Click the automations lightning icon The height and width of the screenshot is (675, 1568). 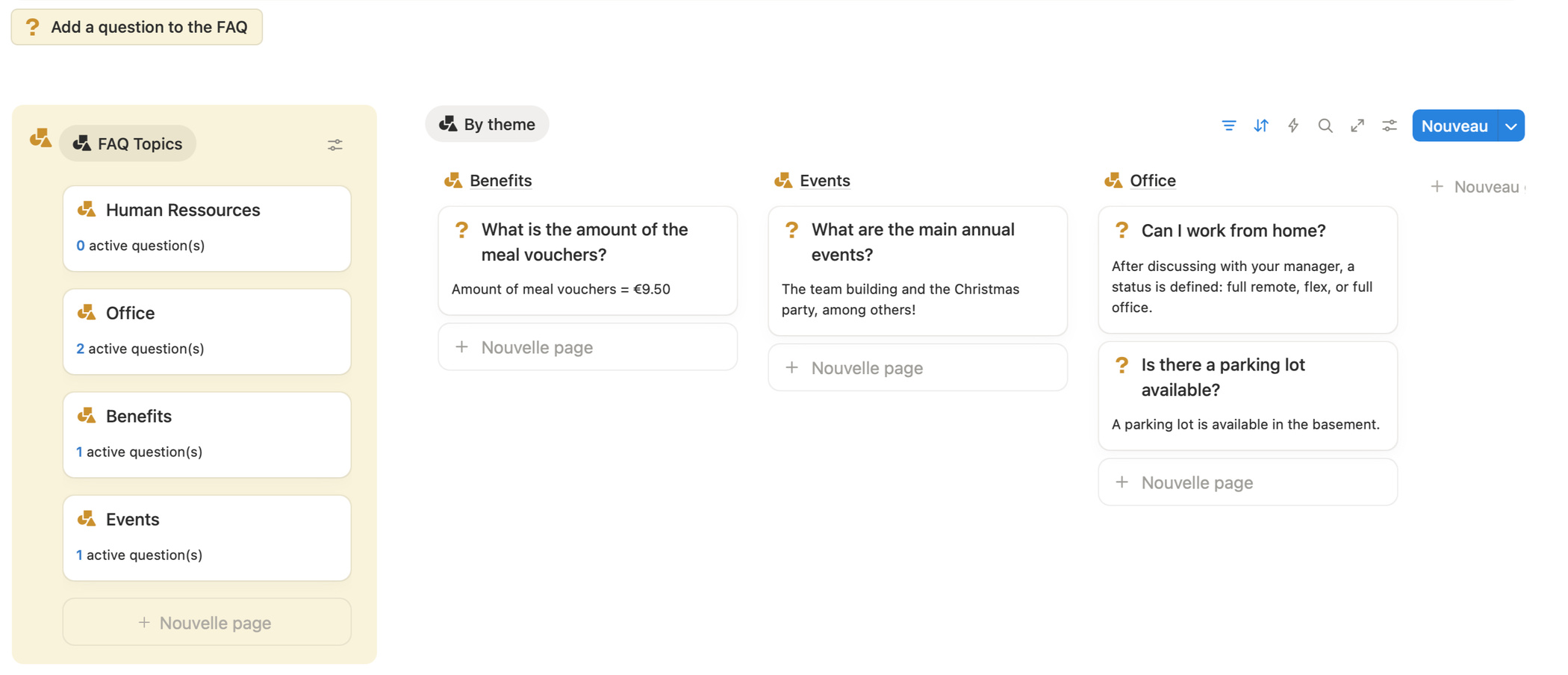(1293, 125)
